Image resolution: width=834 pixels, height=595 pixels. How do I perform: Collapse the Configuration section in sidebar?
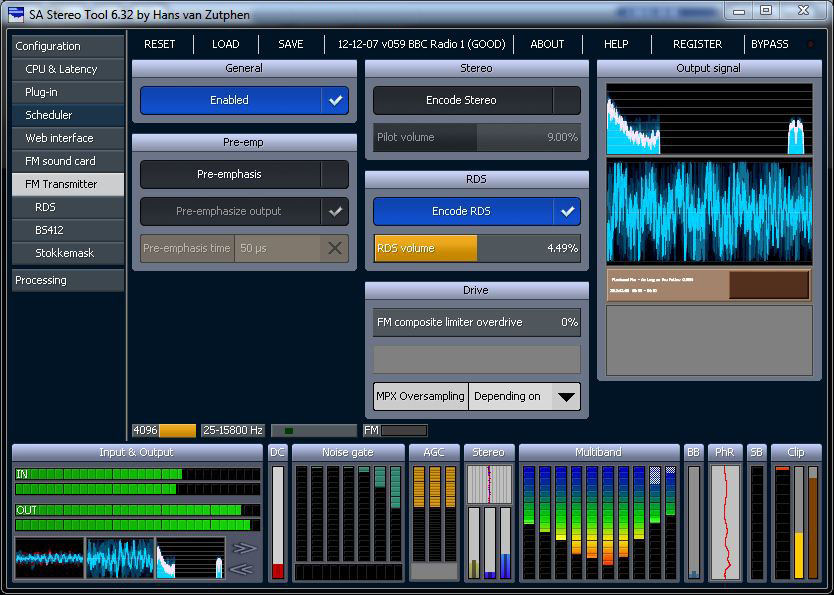click(68, 46)
